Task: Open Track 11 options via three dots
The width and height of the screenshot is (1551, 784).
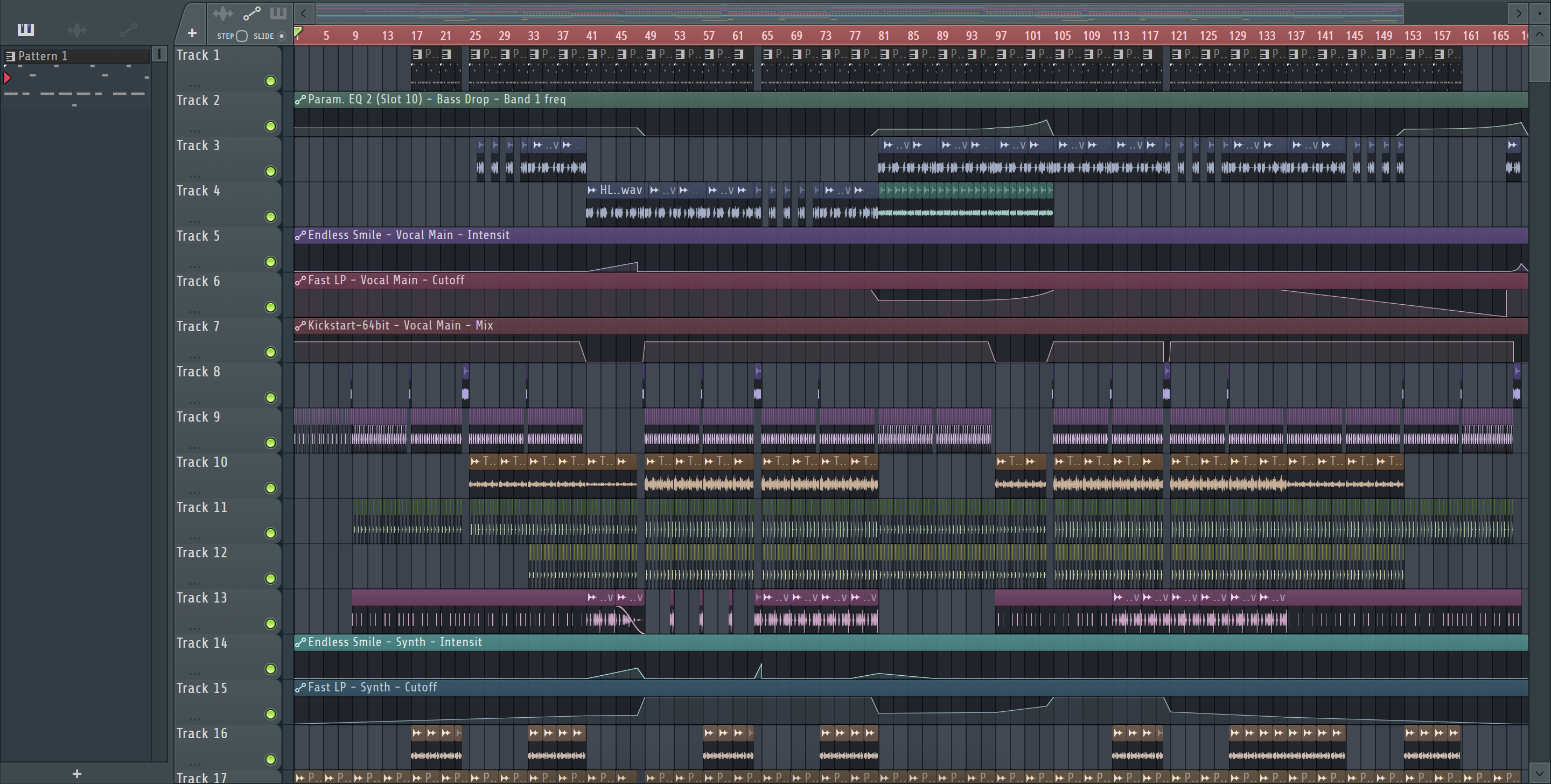Action: [194, 537]
